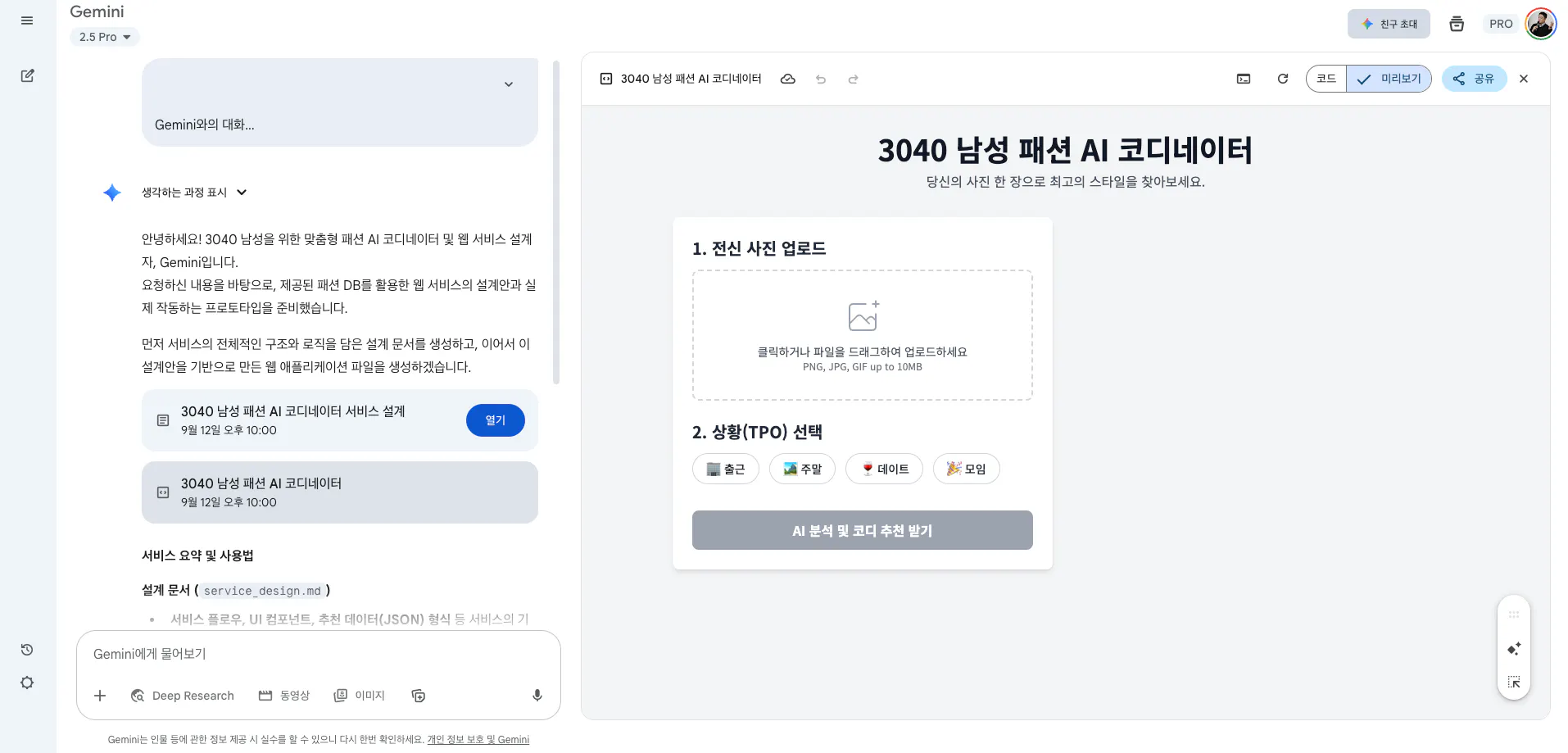Select the 출근 TPO option
Viewport: 1568px width, 753px height.
point(726,469)
